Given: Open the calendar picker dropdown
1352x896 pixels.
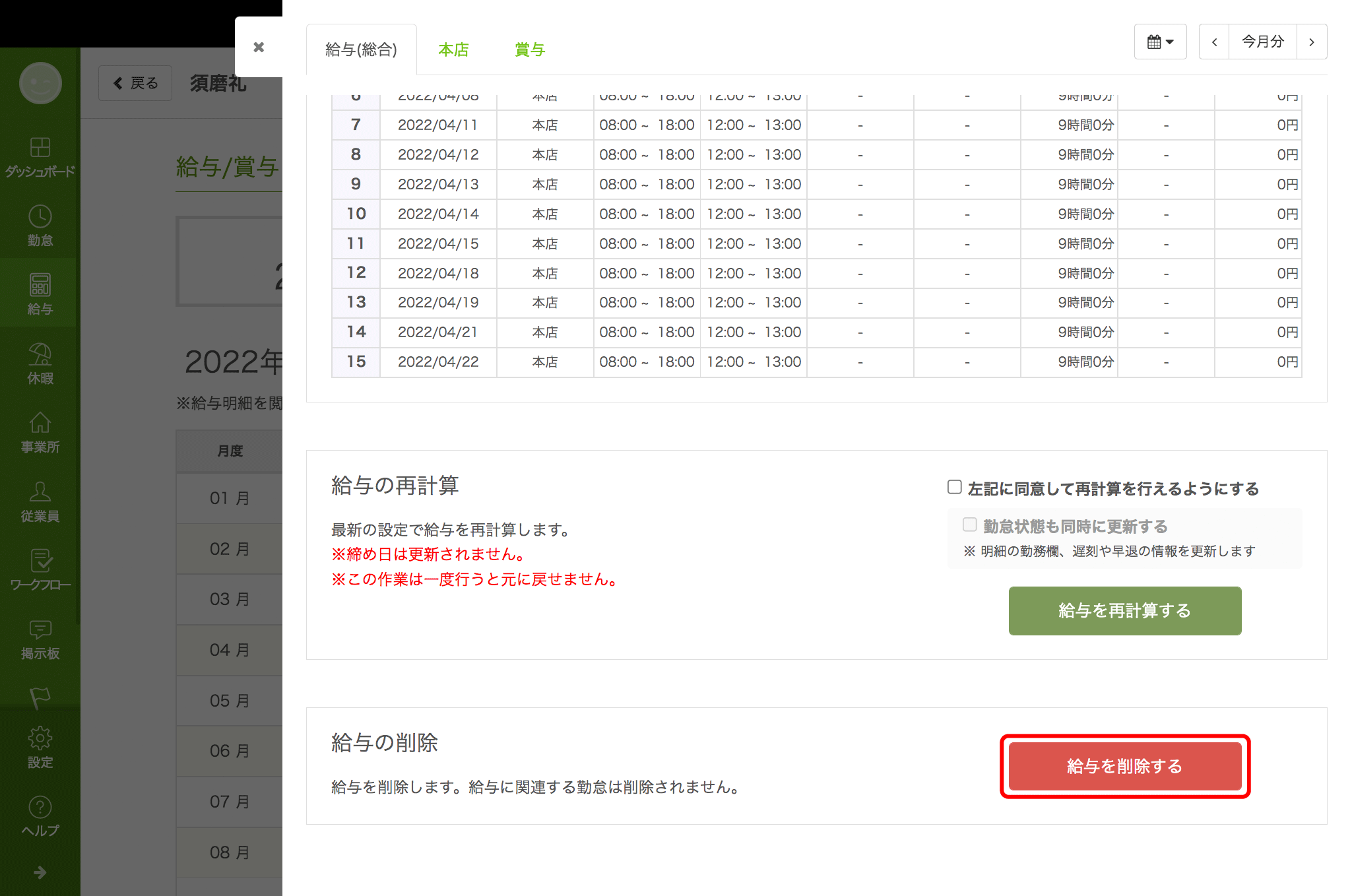Looking at the screenshot, I should pyautogui.click(x=1160, y=42).
